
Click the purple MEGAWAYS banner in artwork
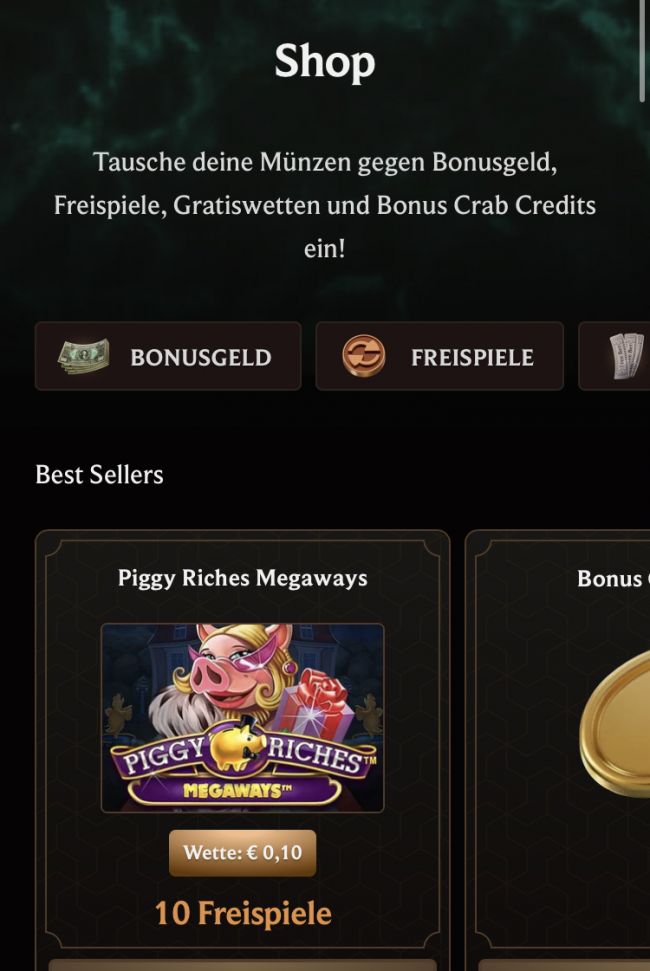pos(234,790)
